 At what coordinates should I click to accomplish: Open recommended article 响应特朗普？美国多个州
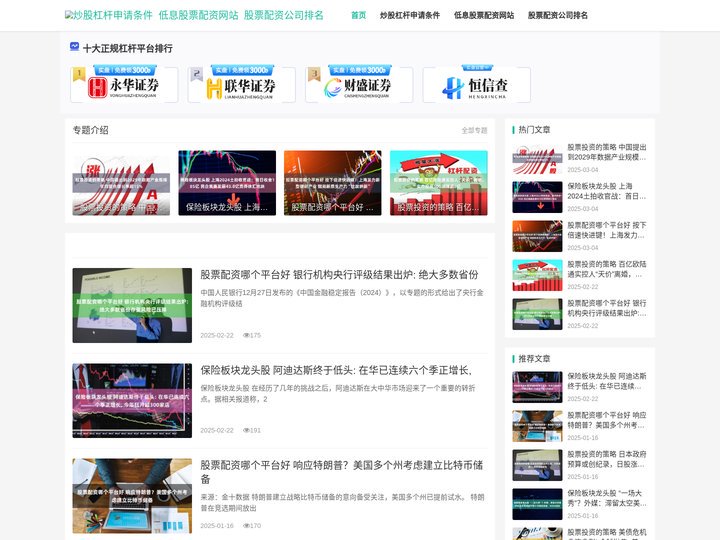coord(607,420)
